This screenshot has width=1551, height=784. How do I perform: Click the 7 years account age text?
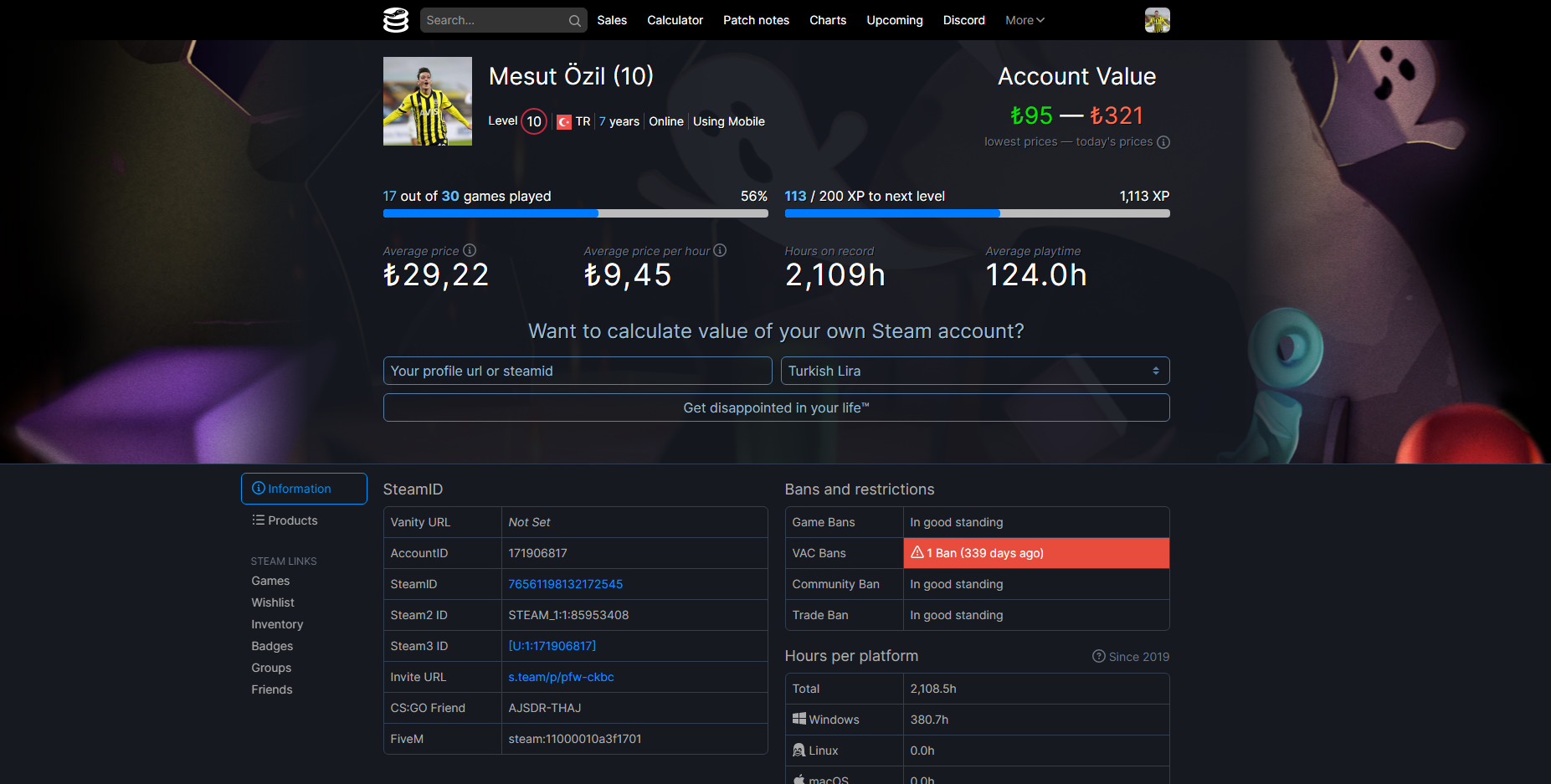coord(619,121)
